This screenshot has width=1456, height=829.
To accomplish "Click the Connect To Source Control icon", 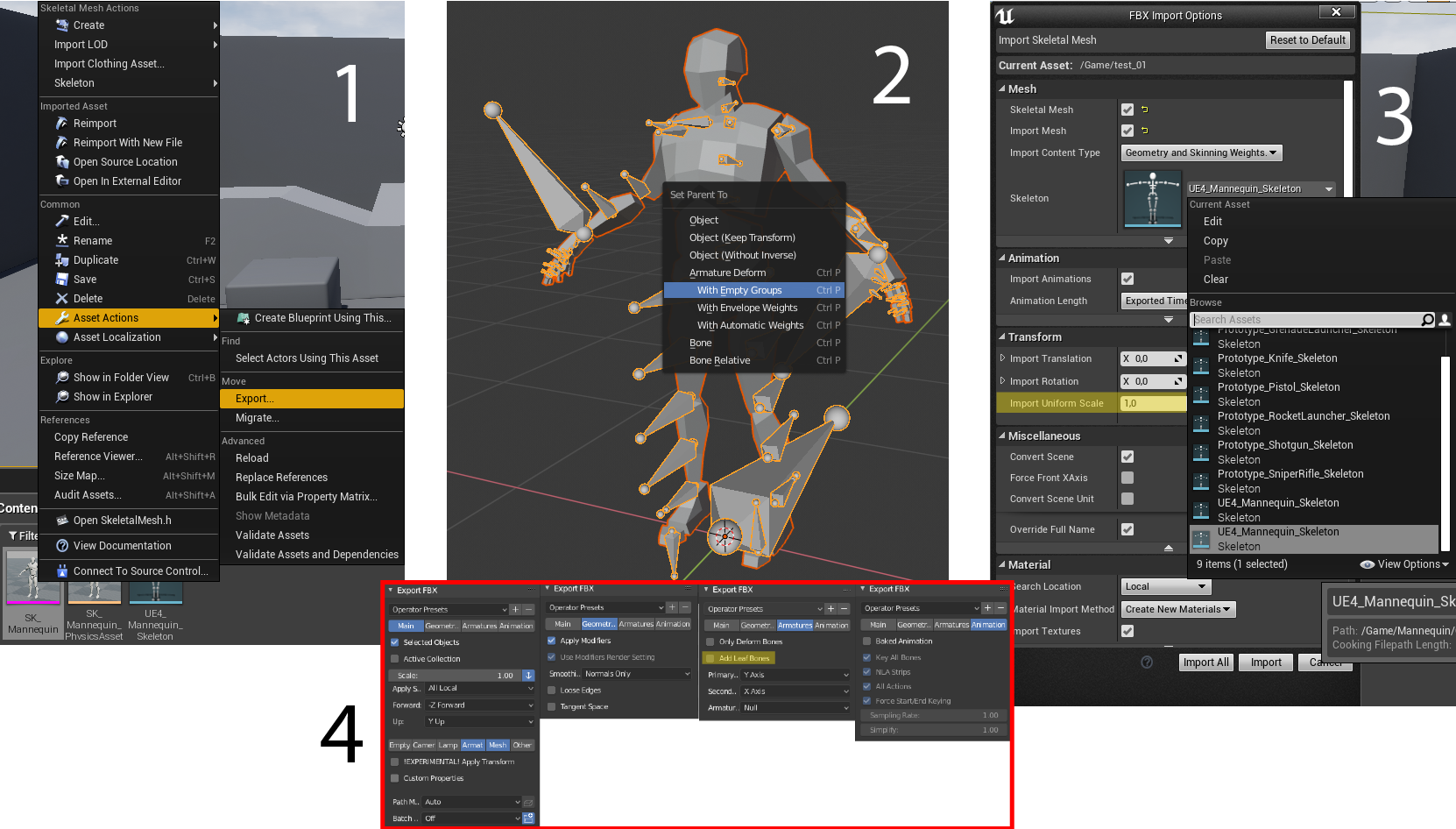I will pyautogui.click(x=62, y=571).
